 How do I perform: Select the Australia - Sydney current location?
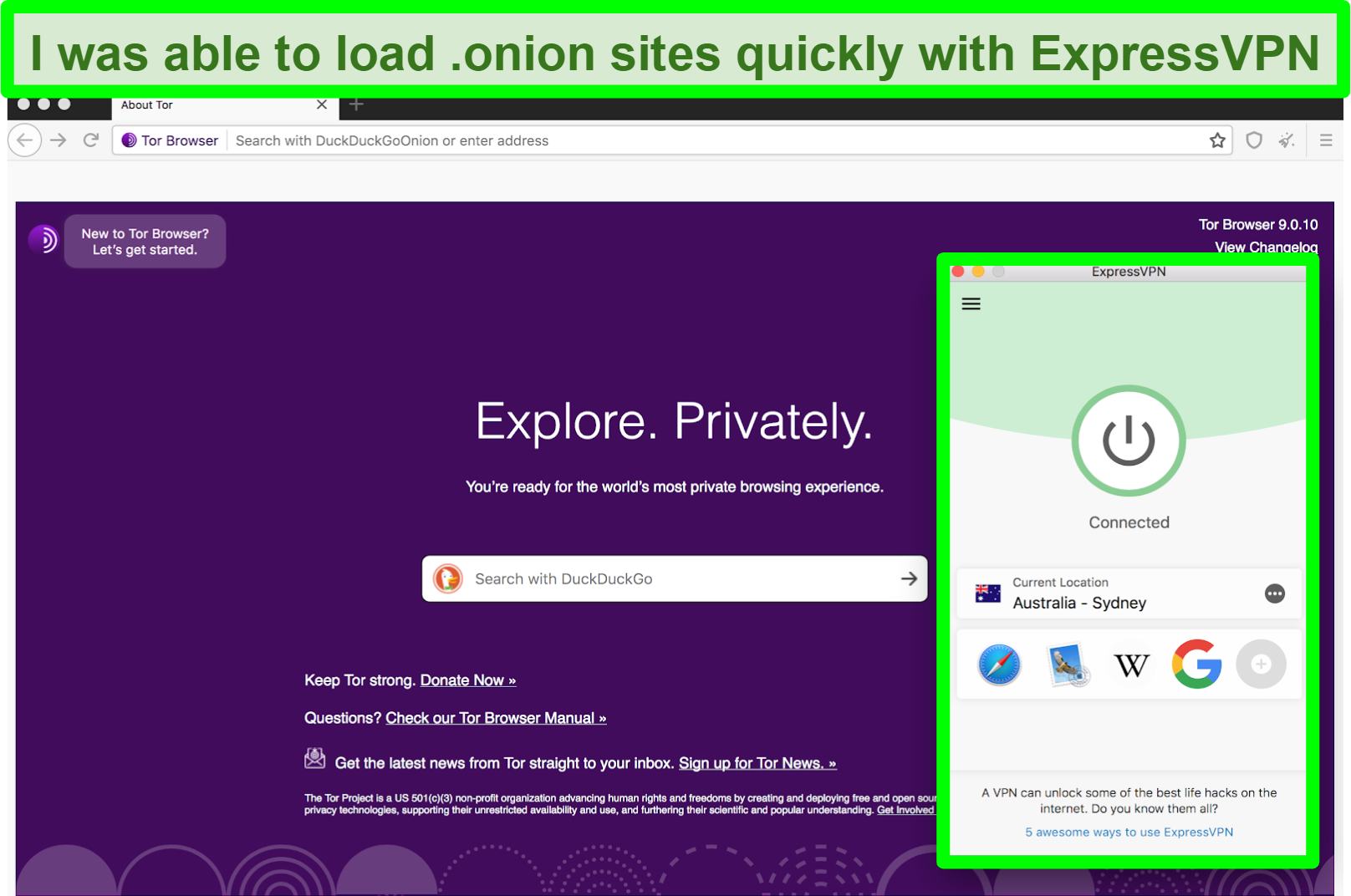[1129, 593]
